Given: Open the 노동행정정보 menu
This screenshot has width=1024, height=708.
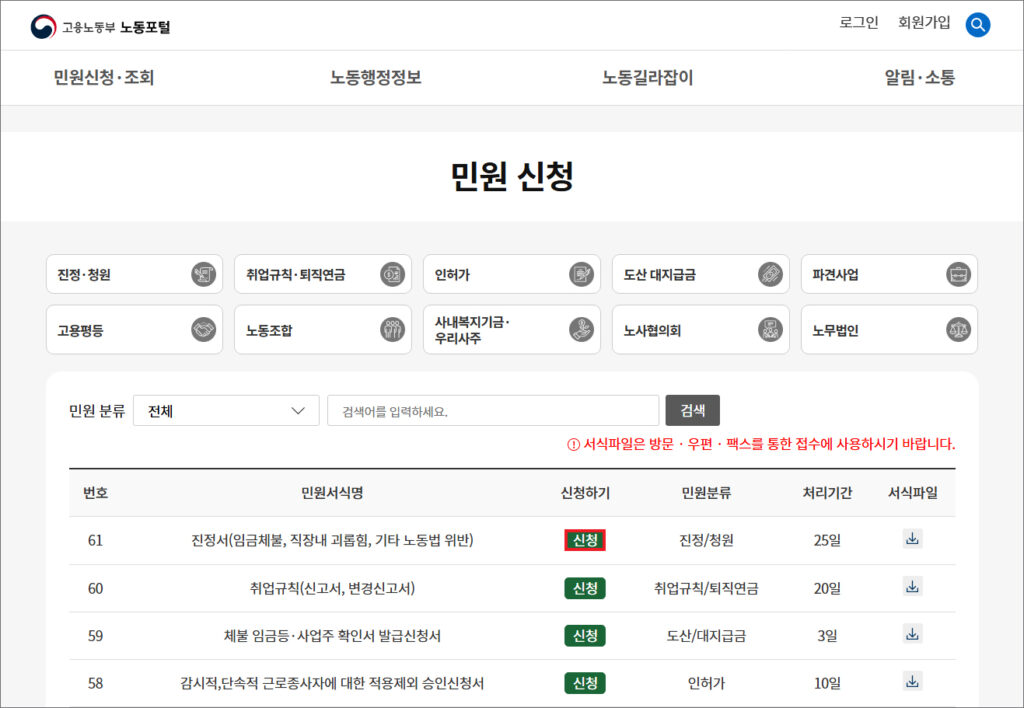Looking at the screenshot, I should (x=376, y=78).
